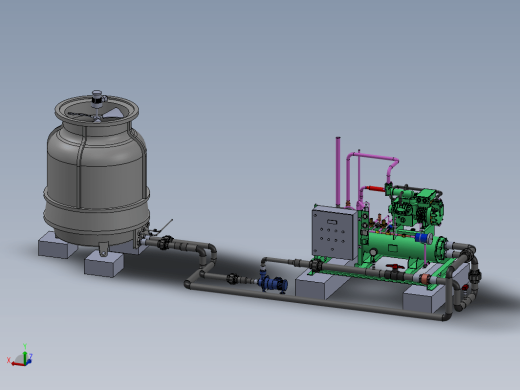This screenshot has width=520, height=390.
Task: Select the blue circulation pump
Action: [273, 283]
